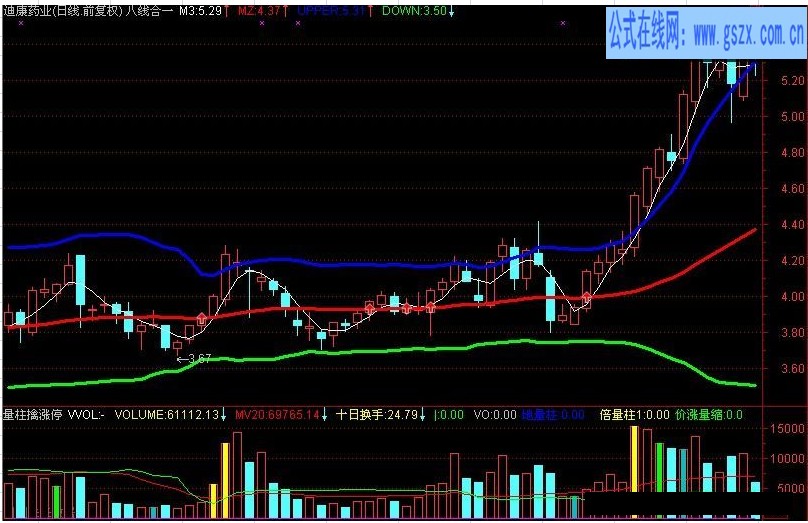Click the arrow after MV20:69765.14
This screenshot has width=808, height=523.
coord(325,414)
